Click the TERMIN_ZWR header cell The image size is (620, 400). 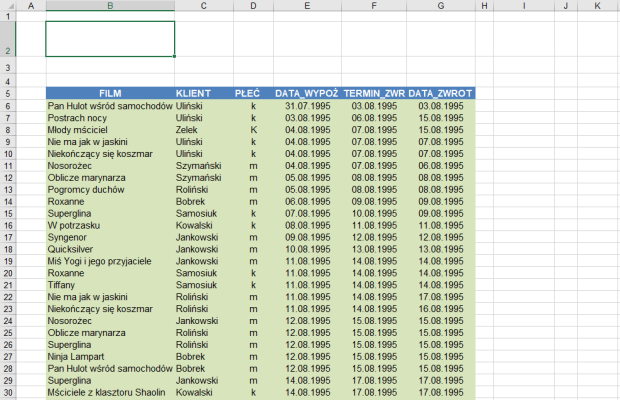[x=373, y=93]
